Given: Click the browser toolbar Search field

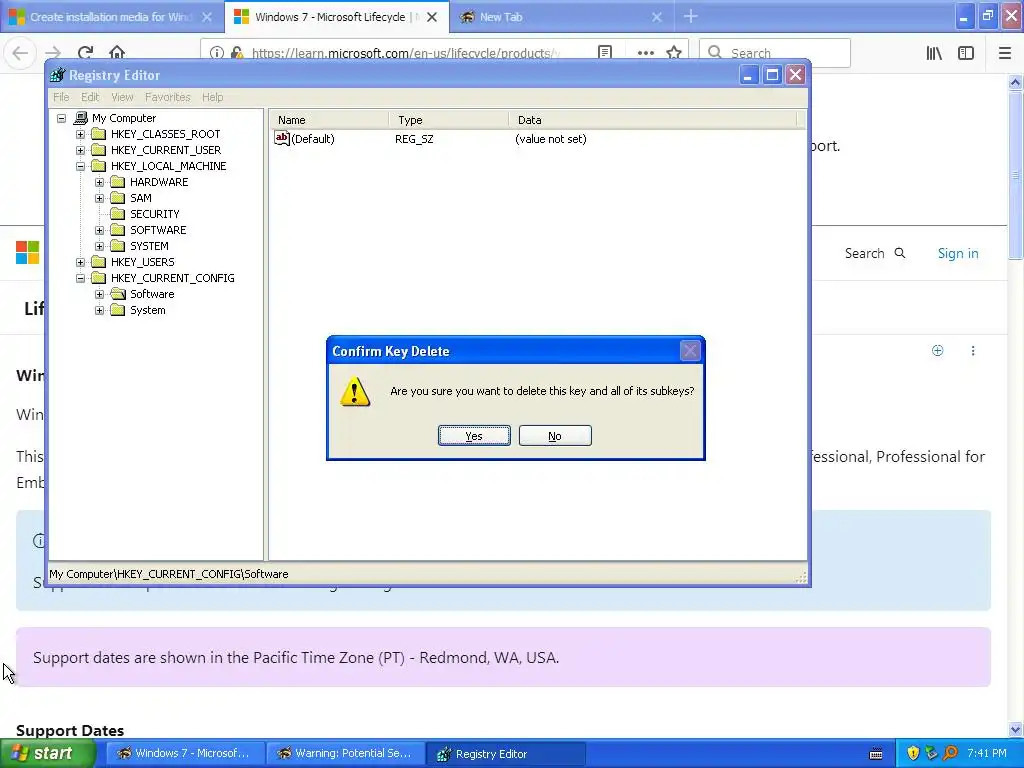Looking at the screenshot, I should tap(775, 53).
